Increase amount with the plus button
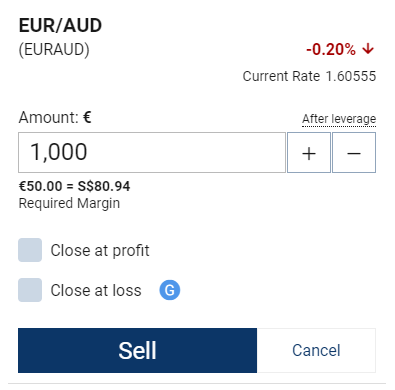395x390 pixels. [x=309, y=153]
